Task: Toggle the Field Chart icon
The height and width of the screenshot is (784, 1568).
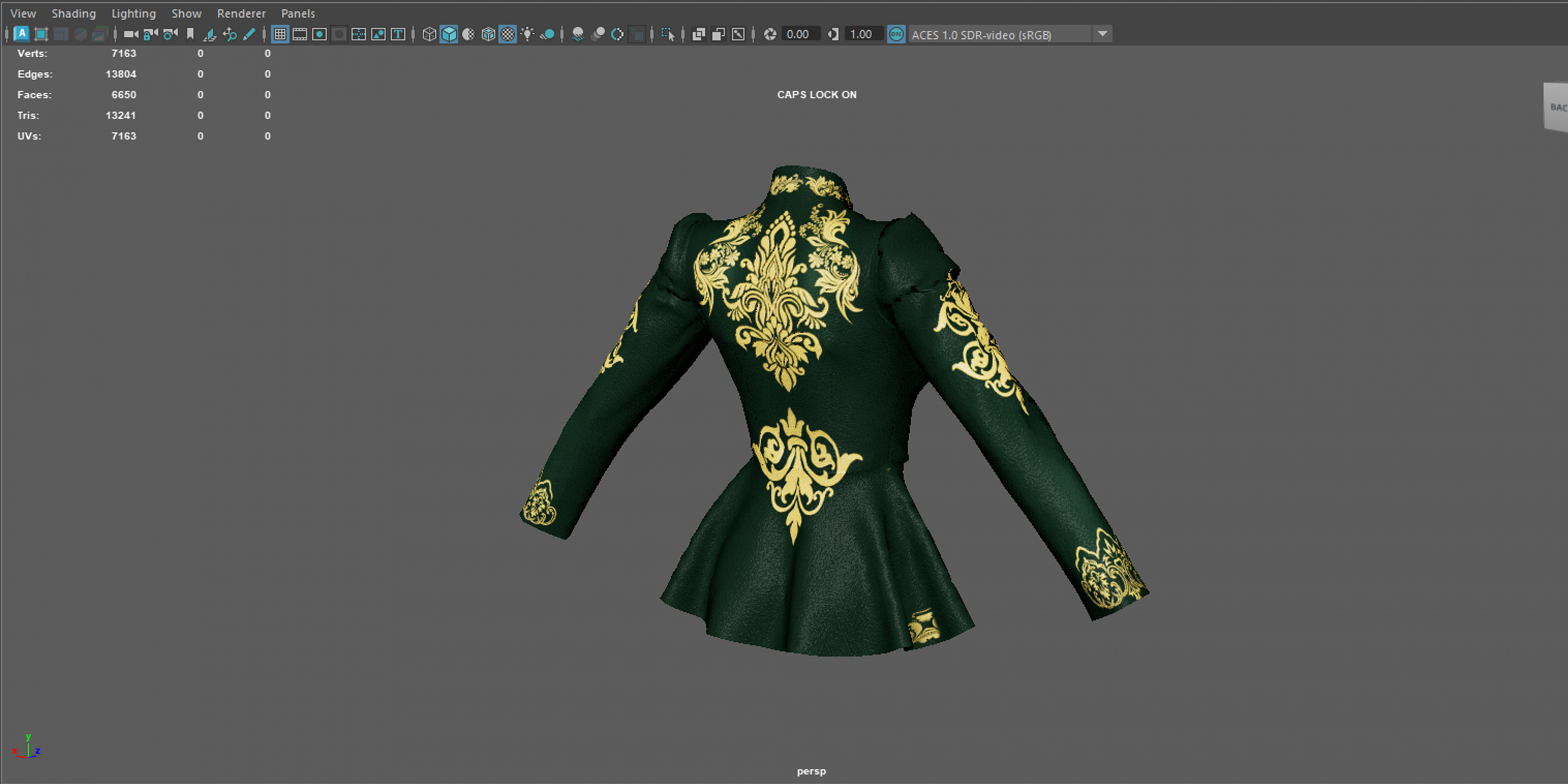Action: click(359, 34)
